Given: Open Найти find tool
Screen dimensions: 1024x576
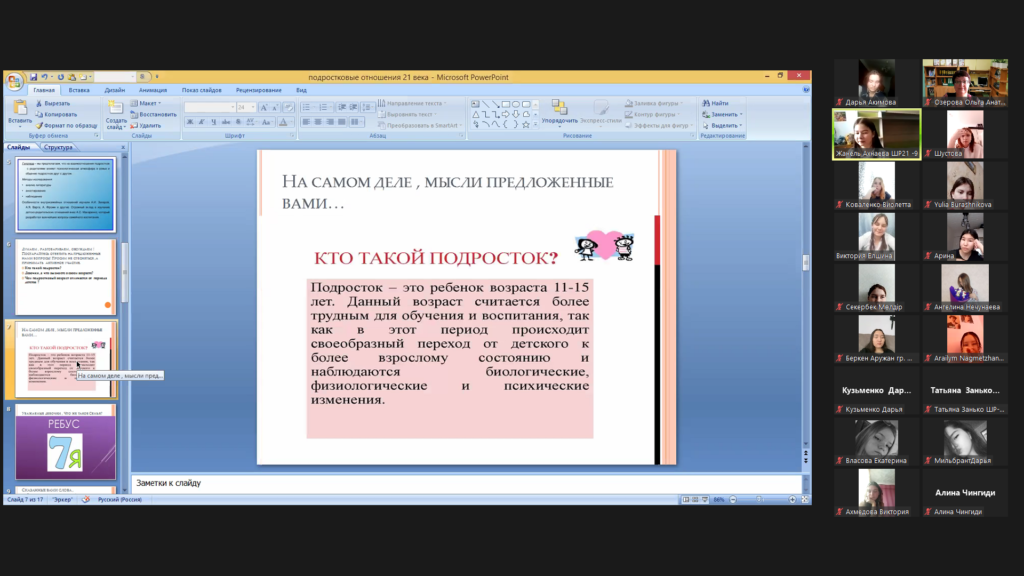Looking at the screenshot, I should (715, 103).
